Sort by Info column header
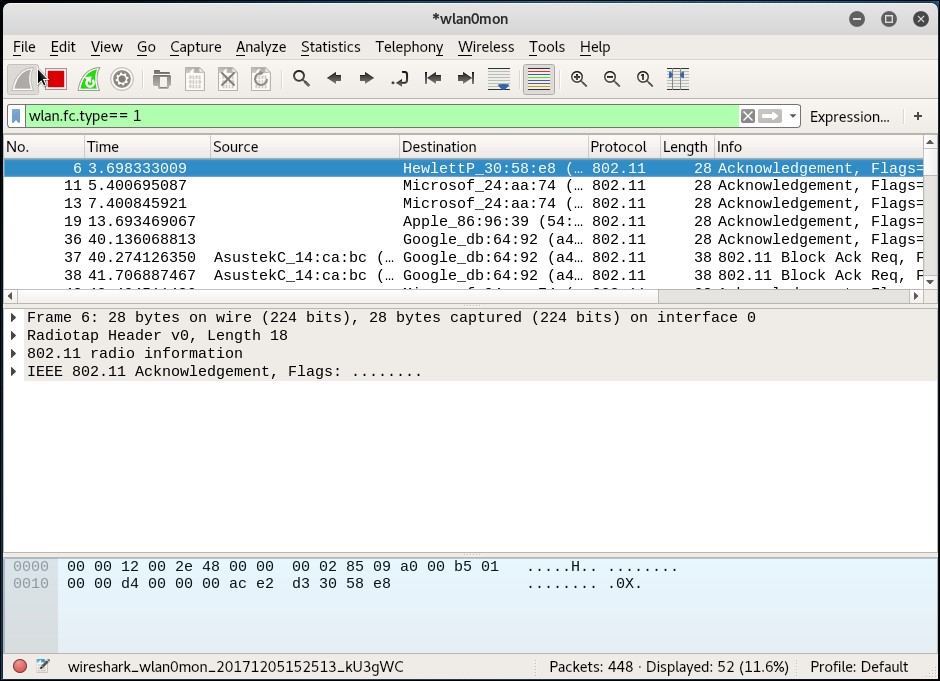Screen dimensions: 940x681 (819, 147)
